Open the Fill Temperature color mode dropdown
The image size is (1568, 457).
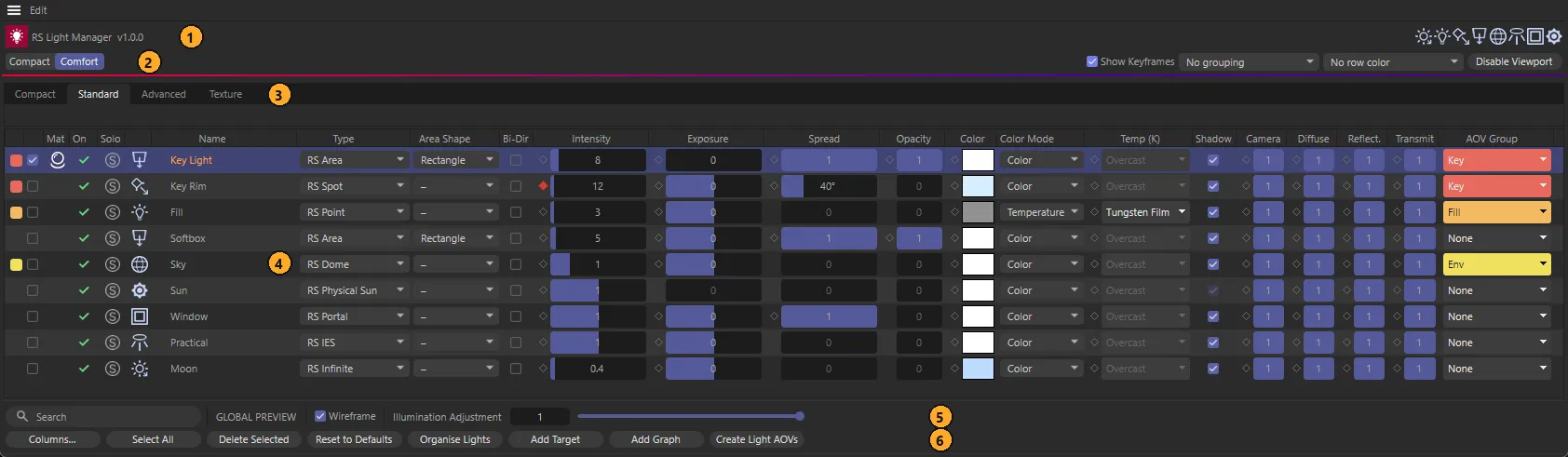tap(1041, 212)
